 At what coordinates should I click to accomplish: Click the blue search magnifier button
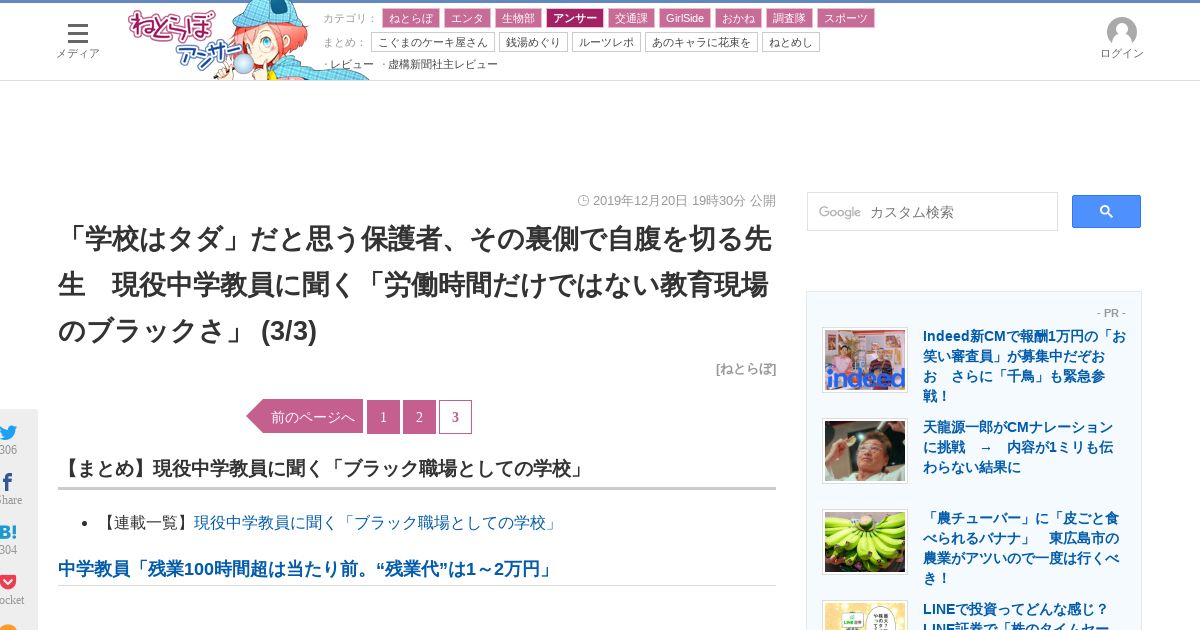pyautogui.click(x=1106, y=211)
